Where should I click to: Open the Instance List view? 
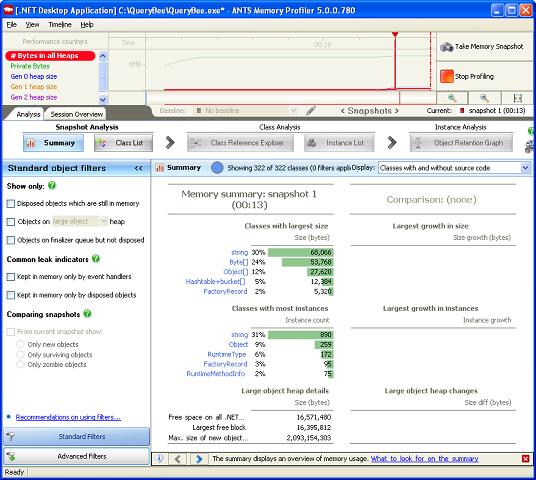click(339, 143)
